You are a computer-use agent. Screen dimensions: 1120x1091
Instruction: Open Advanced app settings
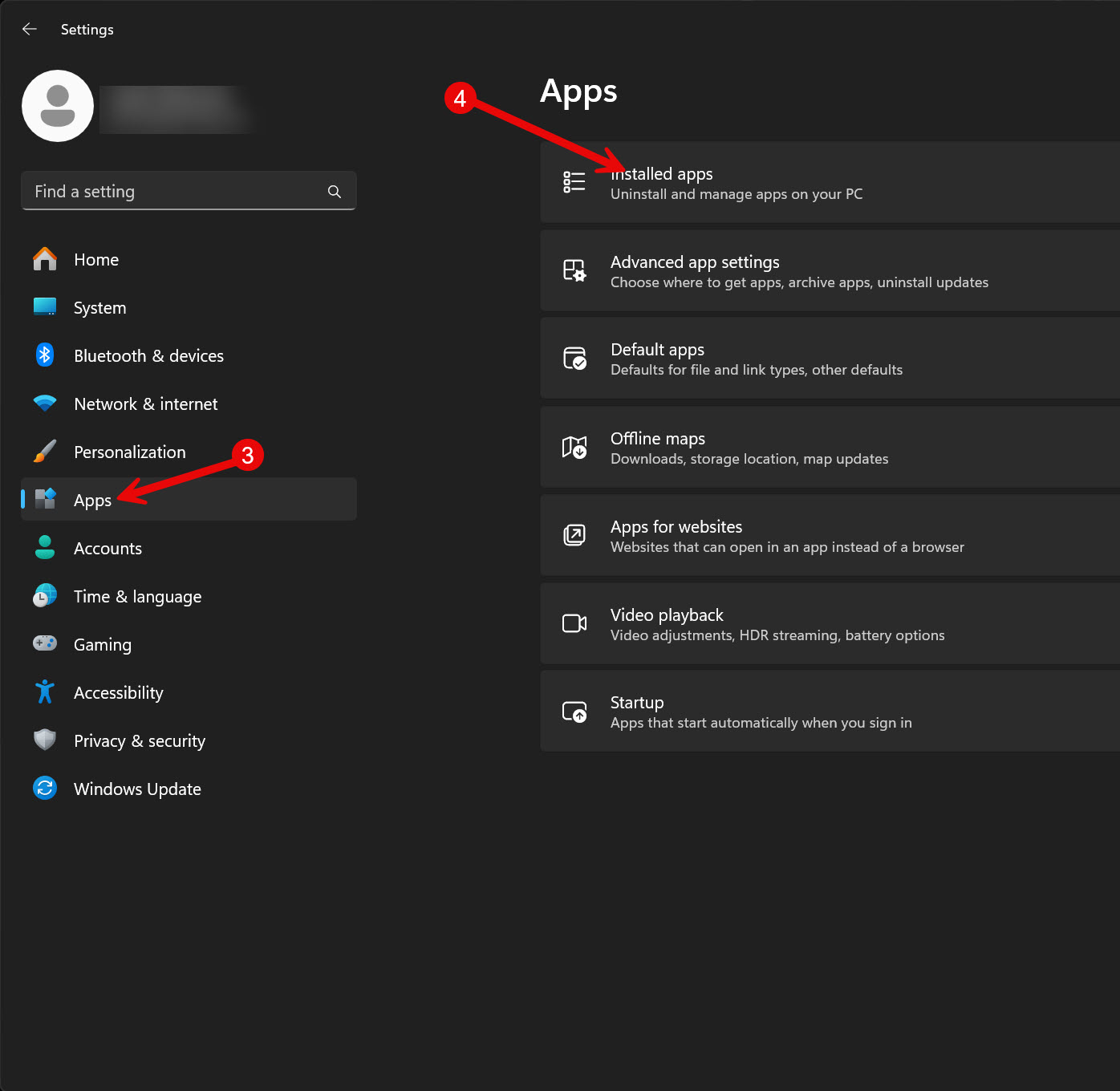(x=830, y=270)
